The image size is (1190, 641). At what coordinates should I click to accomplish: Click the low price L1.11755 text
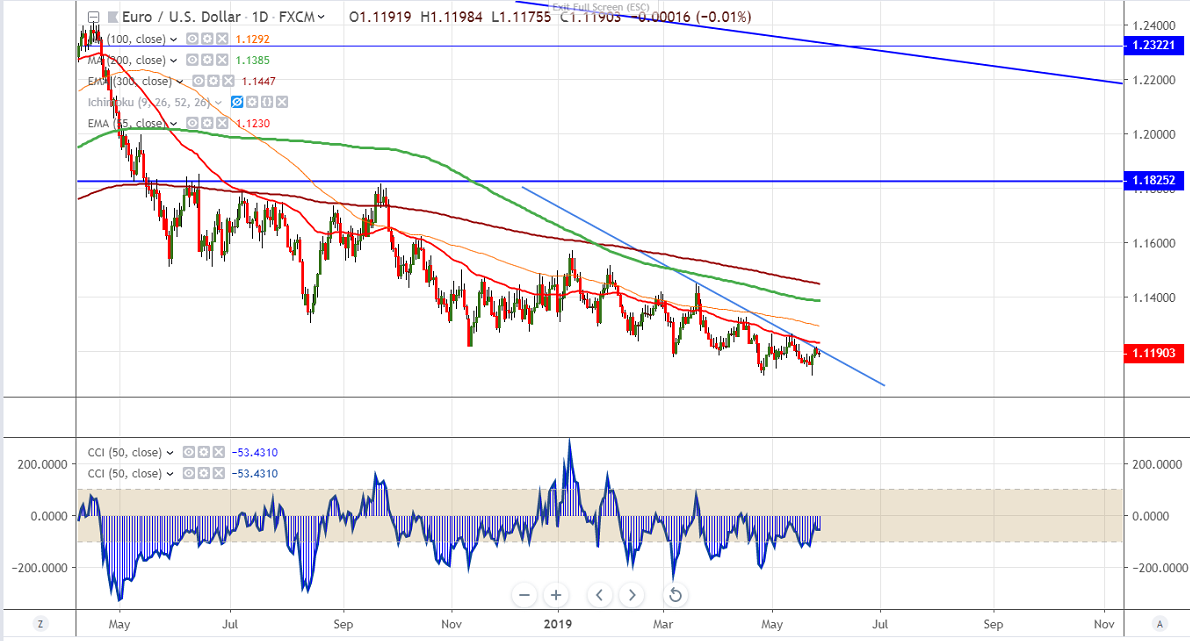(521, 17)
